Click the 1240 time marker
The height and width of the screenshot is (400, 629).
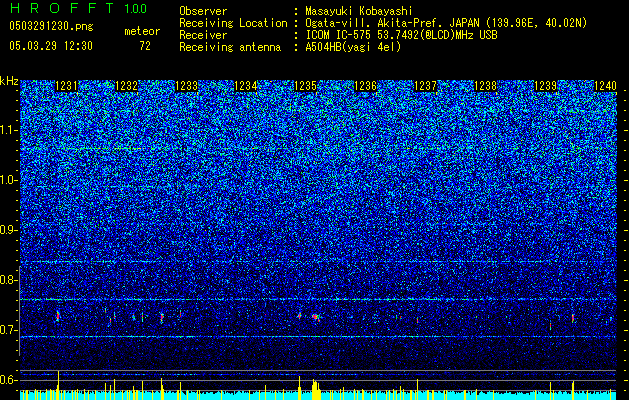(x=605, y=86)
